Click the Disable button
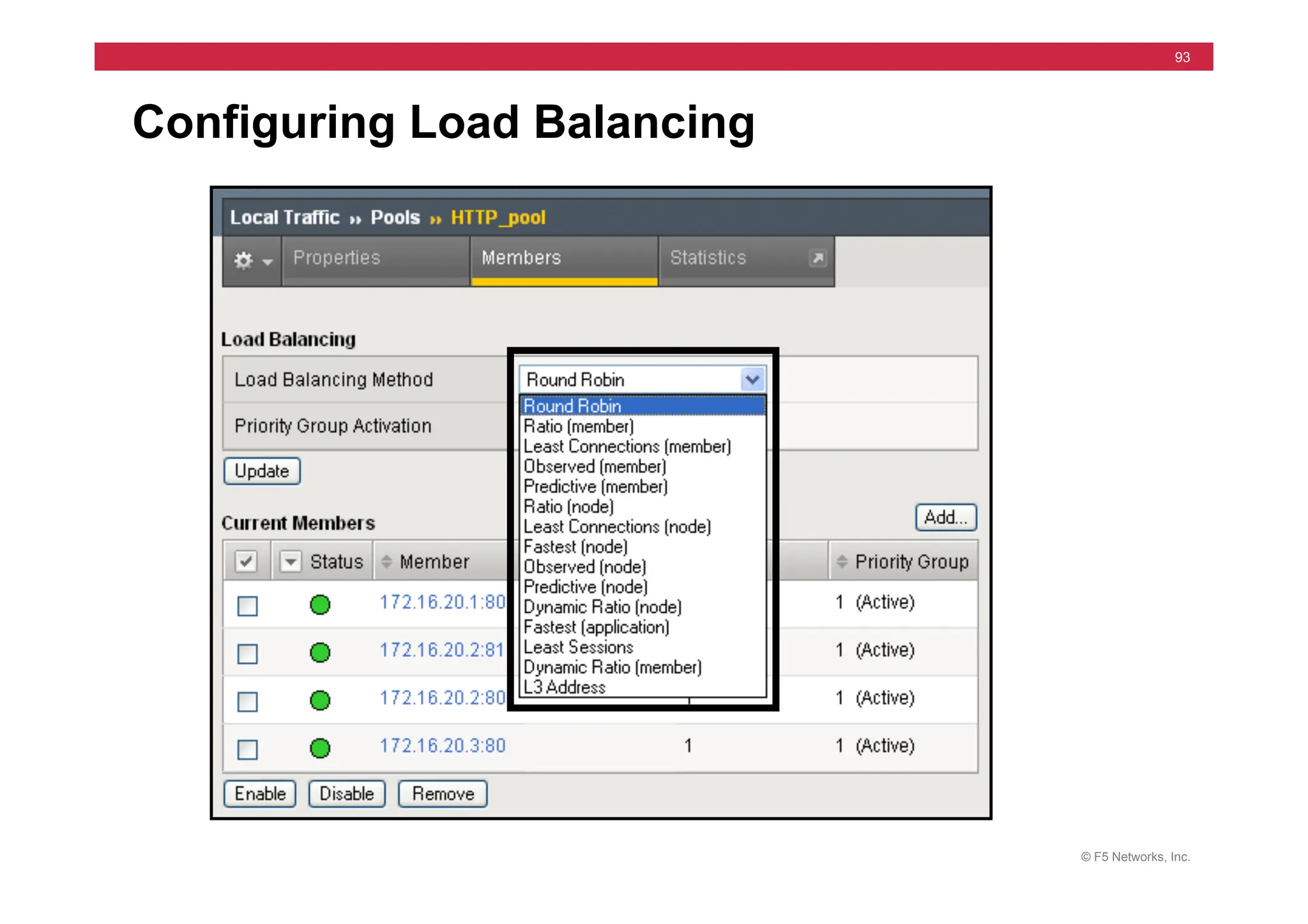Screen dimensions: 1308x924 tap(347, 794)
